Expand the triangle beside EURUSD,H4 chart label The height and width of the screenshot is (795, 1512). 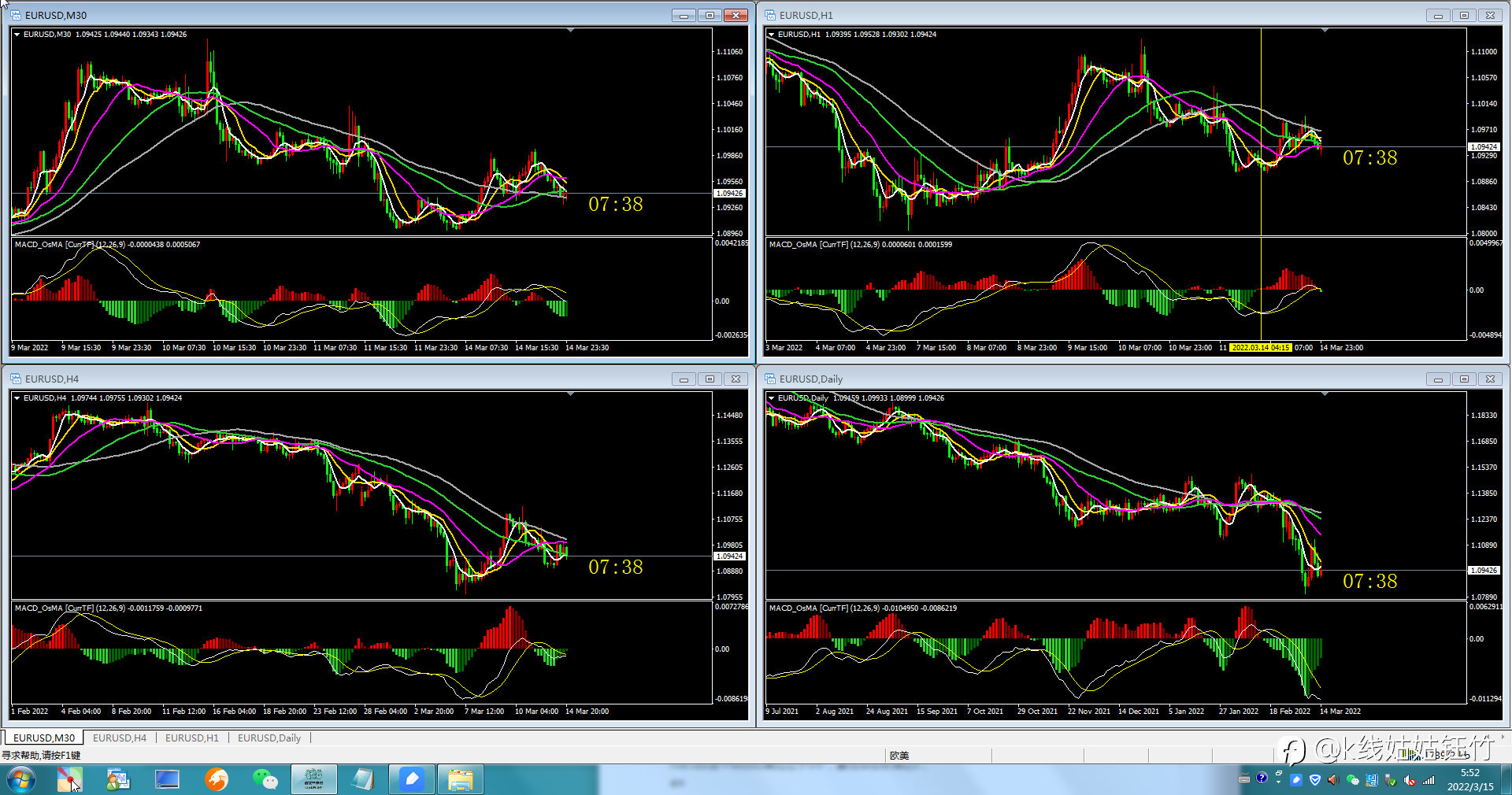(x=17, y=398)
